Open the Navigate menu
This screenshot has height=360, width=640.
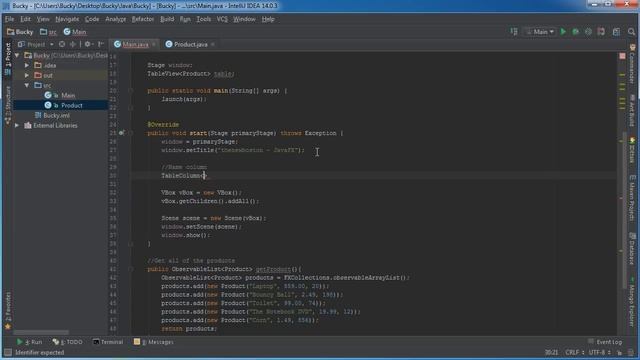click(67, 19)
